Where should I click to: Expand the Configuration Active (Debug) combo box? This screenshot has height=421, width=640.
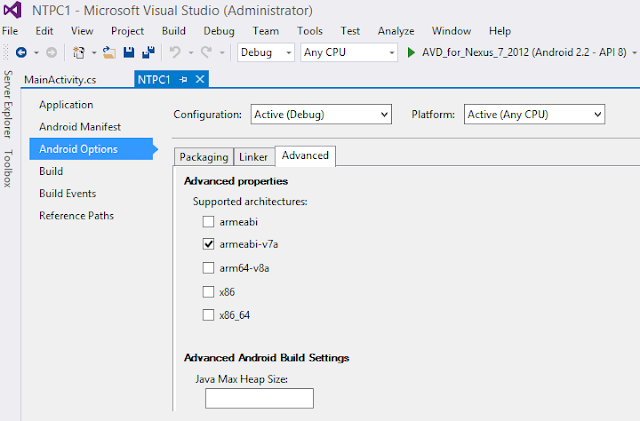[x=321, y=114]
